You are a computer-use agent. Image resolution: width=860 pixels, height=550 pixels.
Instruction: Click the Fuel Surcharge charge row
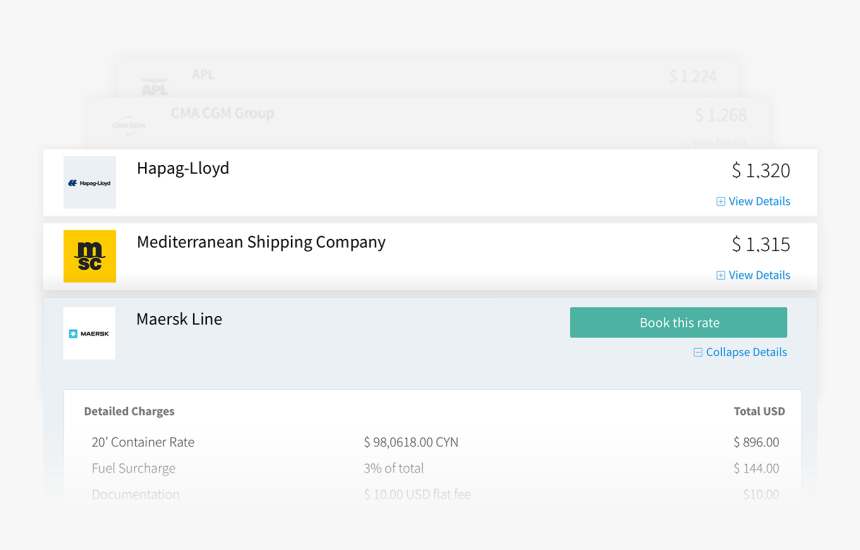click(133, 468)
